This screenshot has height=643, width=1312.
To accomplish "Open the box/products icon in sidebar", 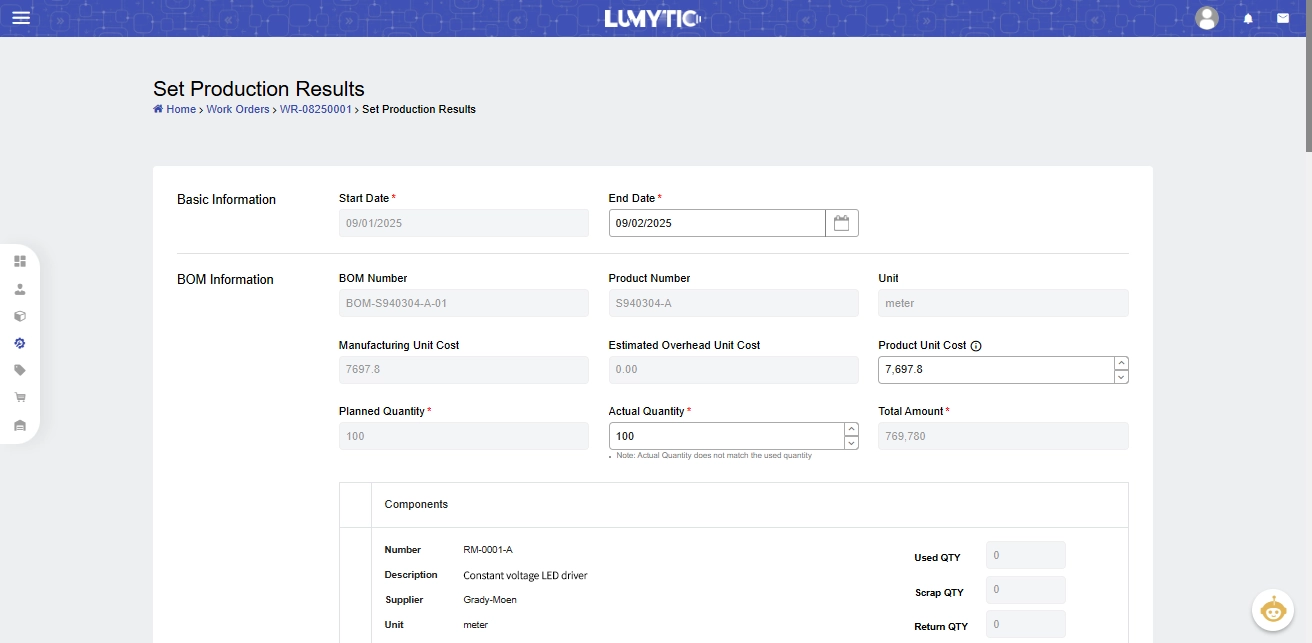I will (20, 316).
